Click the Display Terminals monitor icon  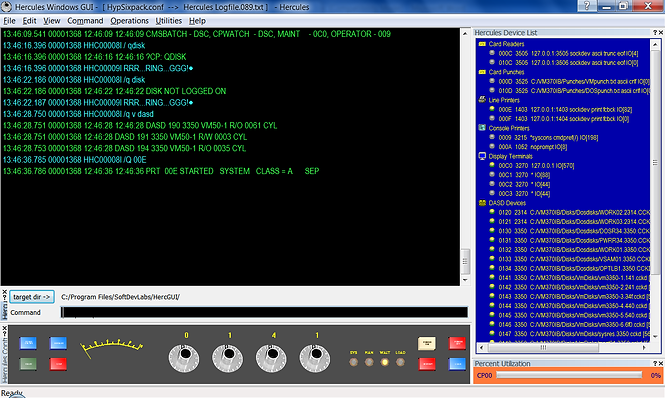[482, 156]
